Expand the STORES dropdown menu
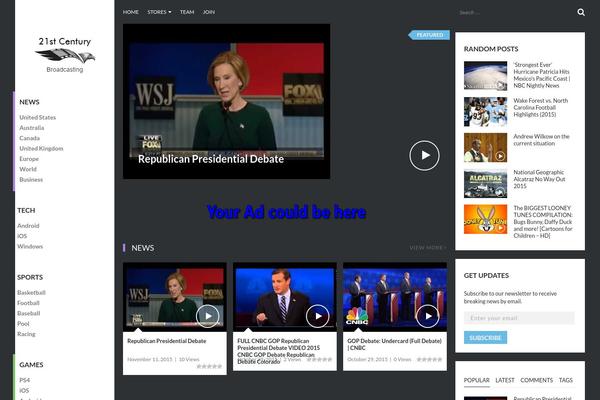The image size is (600, 400). coord(159,12)
